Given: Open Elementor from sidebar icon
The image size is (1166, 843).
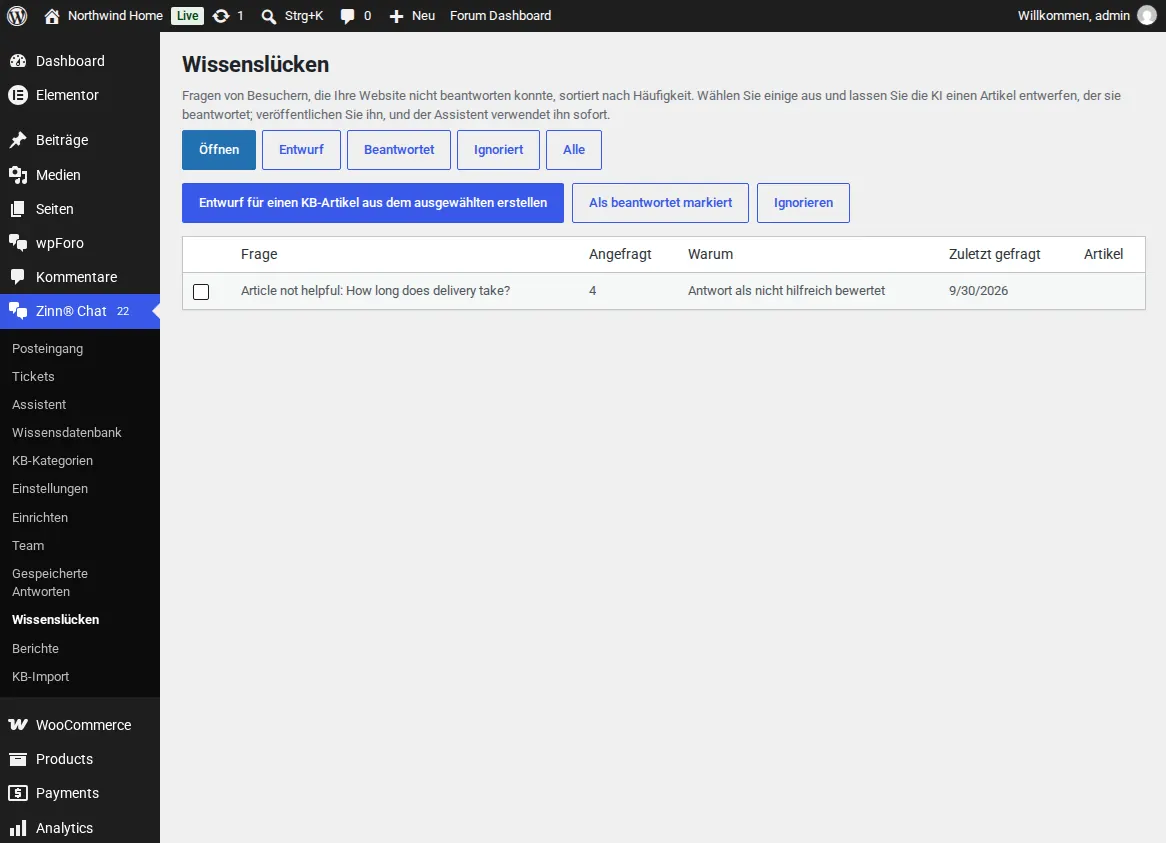Looking at the screenshot, I should pos(18,95).
